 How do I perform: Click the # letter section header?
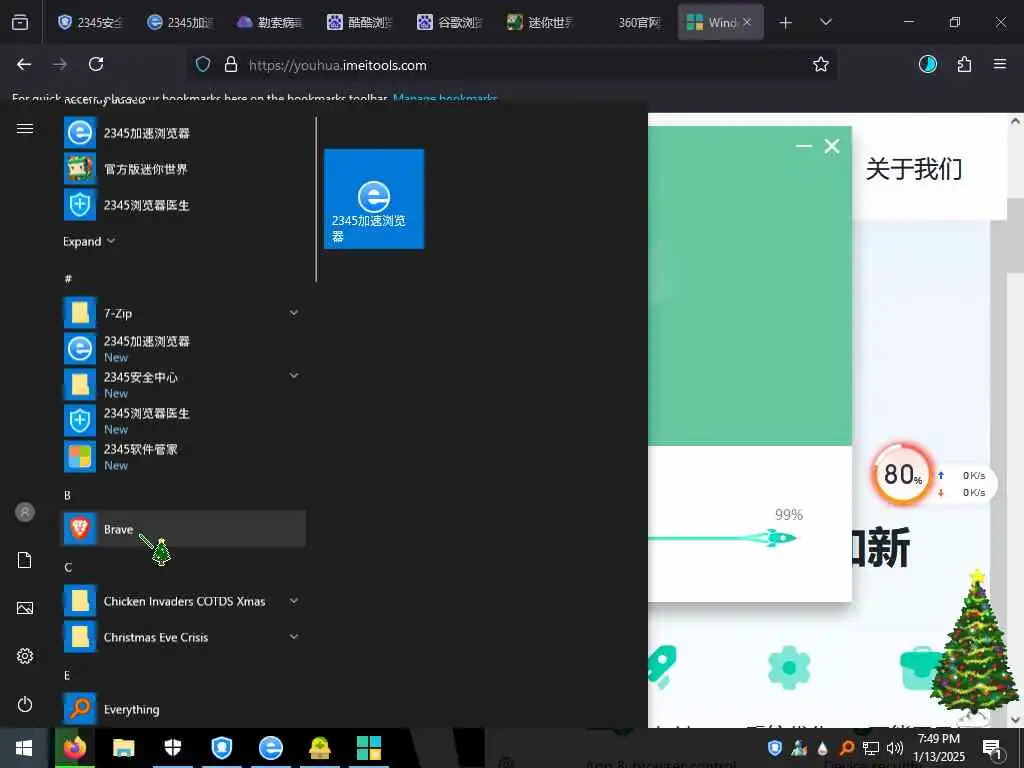[68, 279]
